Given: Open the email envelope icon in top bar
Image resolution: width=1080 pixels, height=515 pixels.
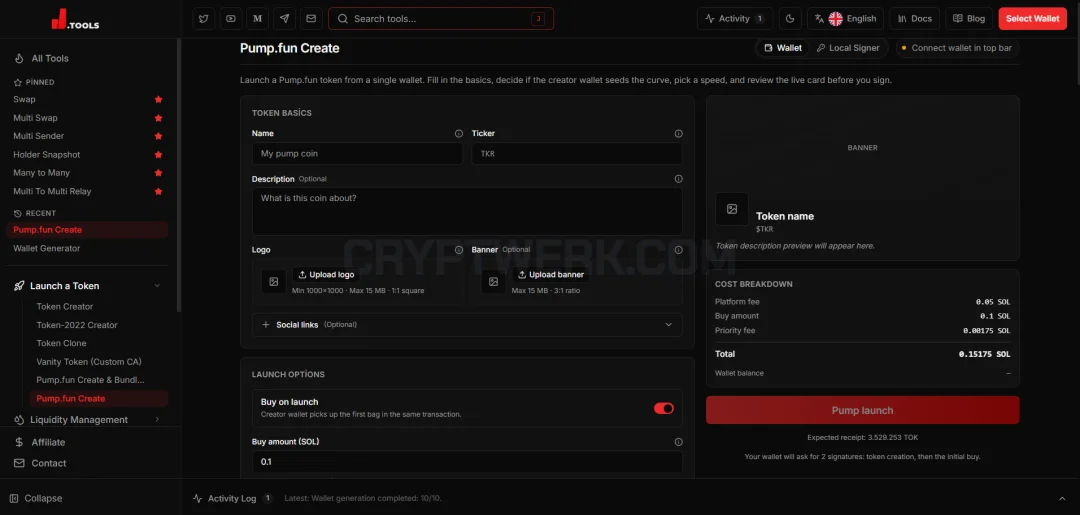Looking at the screenshot, I should pos(311,19).
